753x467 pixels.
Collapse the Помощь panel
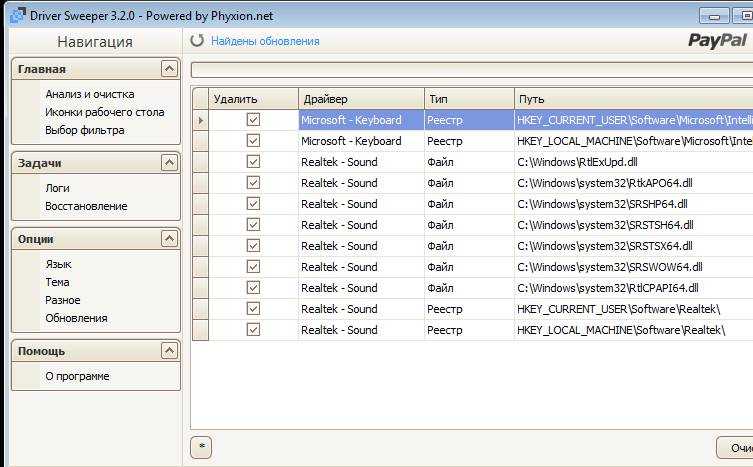point(169,351)
